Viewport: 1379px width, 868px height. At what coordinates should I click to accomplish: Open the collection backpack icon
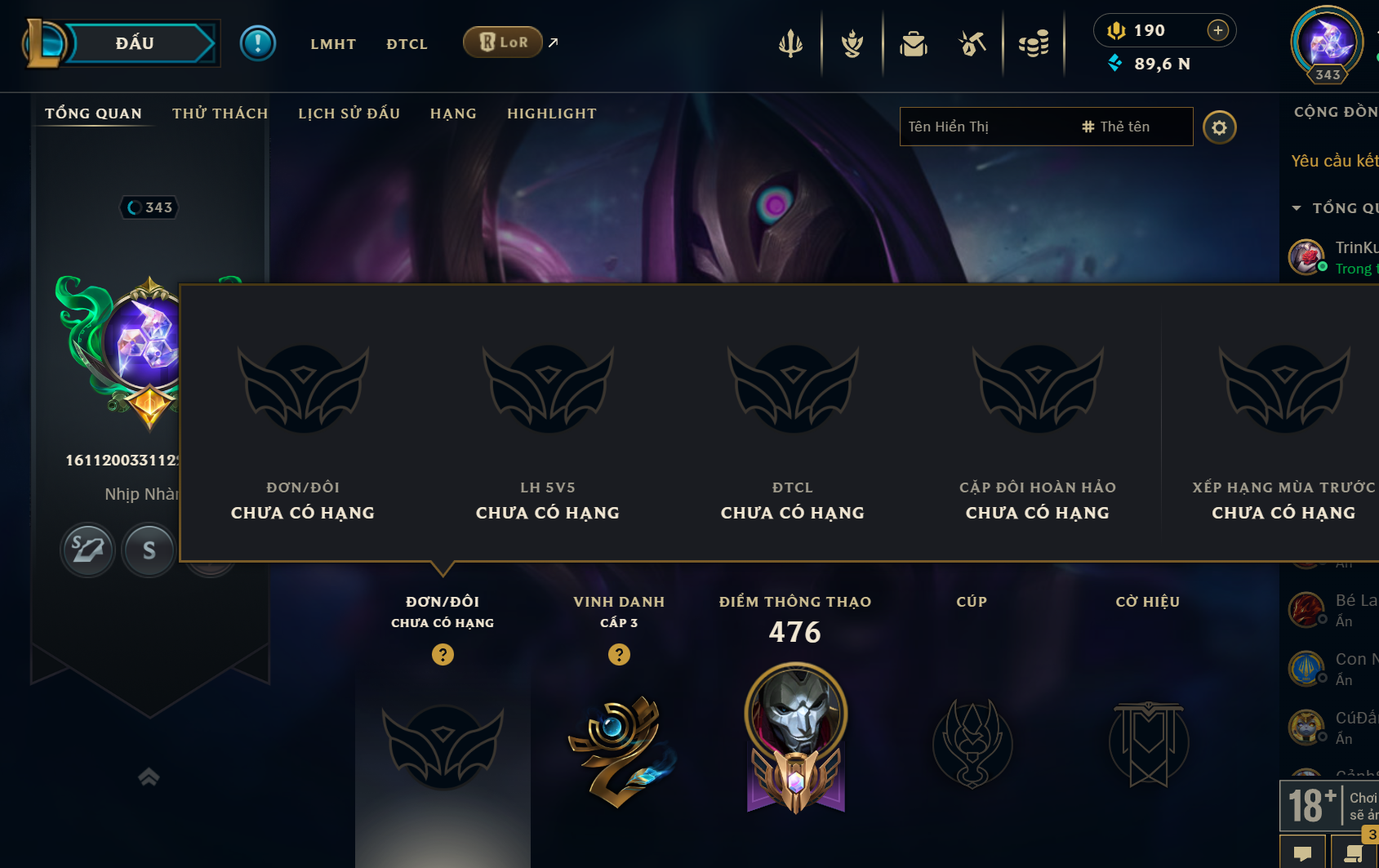[913, 43]
